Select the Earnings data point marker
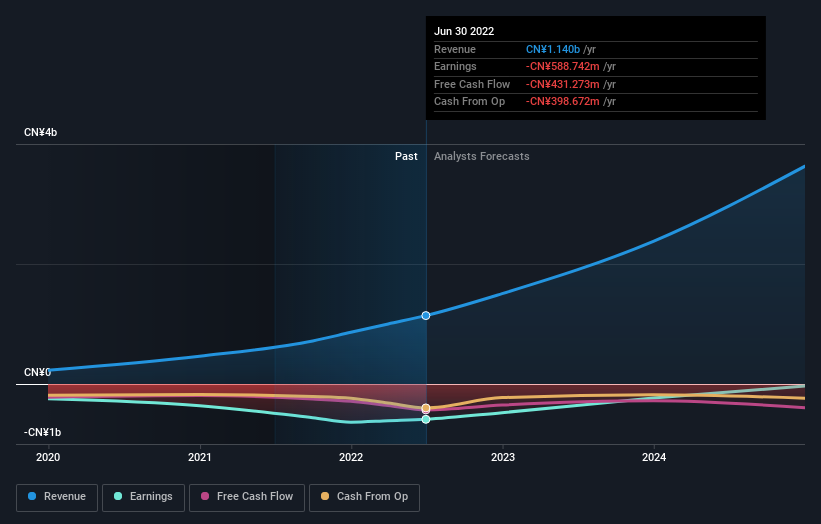 (426, 419)
